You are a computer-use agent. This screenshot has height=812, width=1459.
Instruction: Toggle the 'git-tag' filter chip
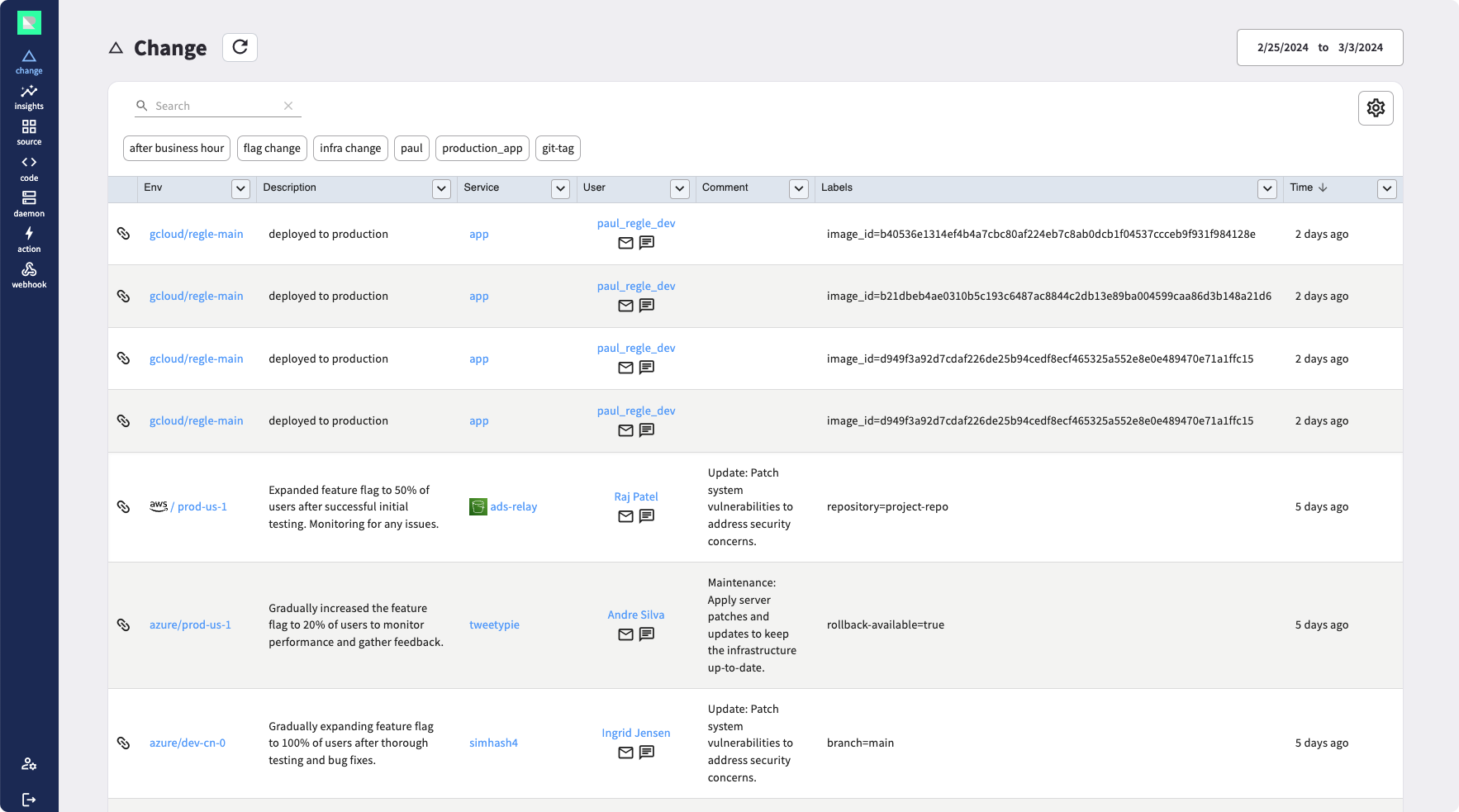pos(558,149)
